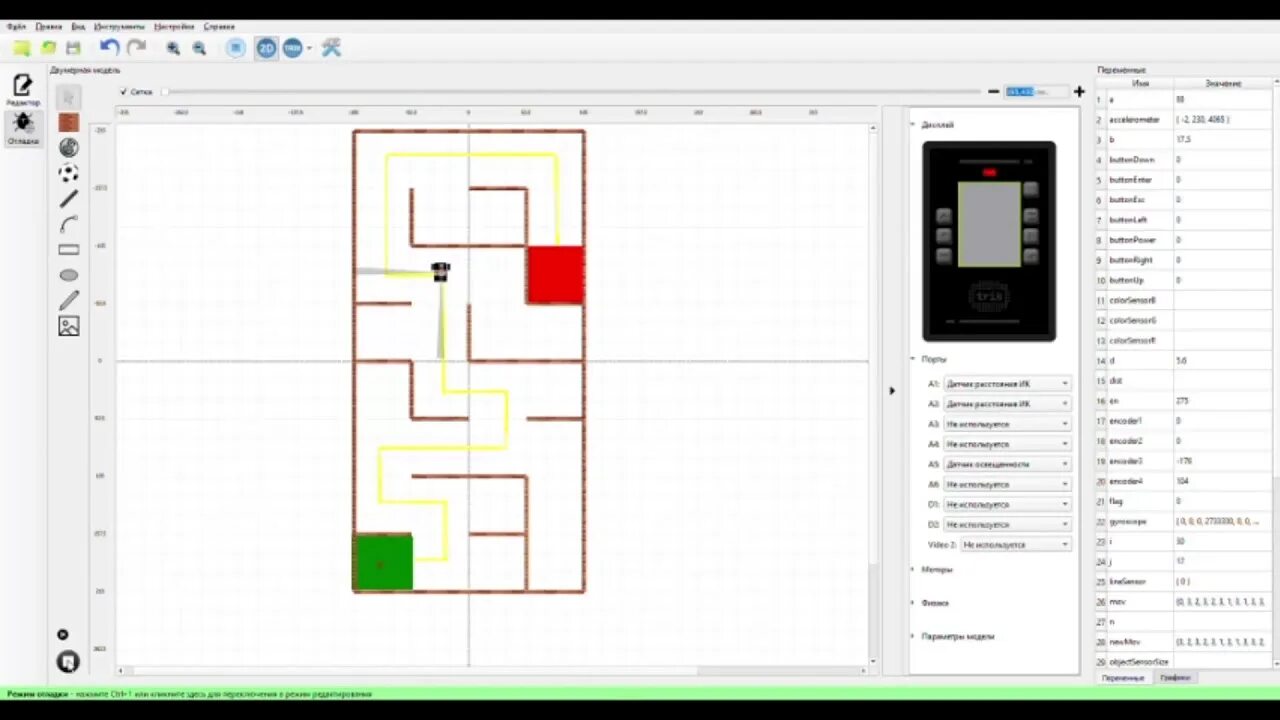
Task: Decrease zoom with minus button
Action: [x=993, y=91]
